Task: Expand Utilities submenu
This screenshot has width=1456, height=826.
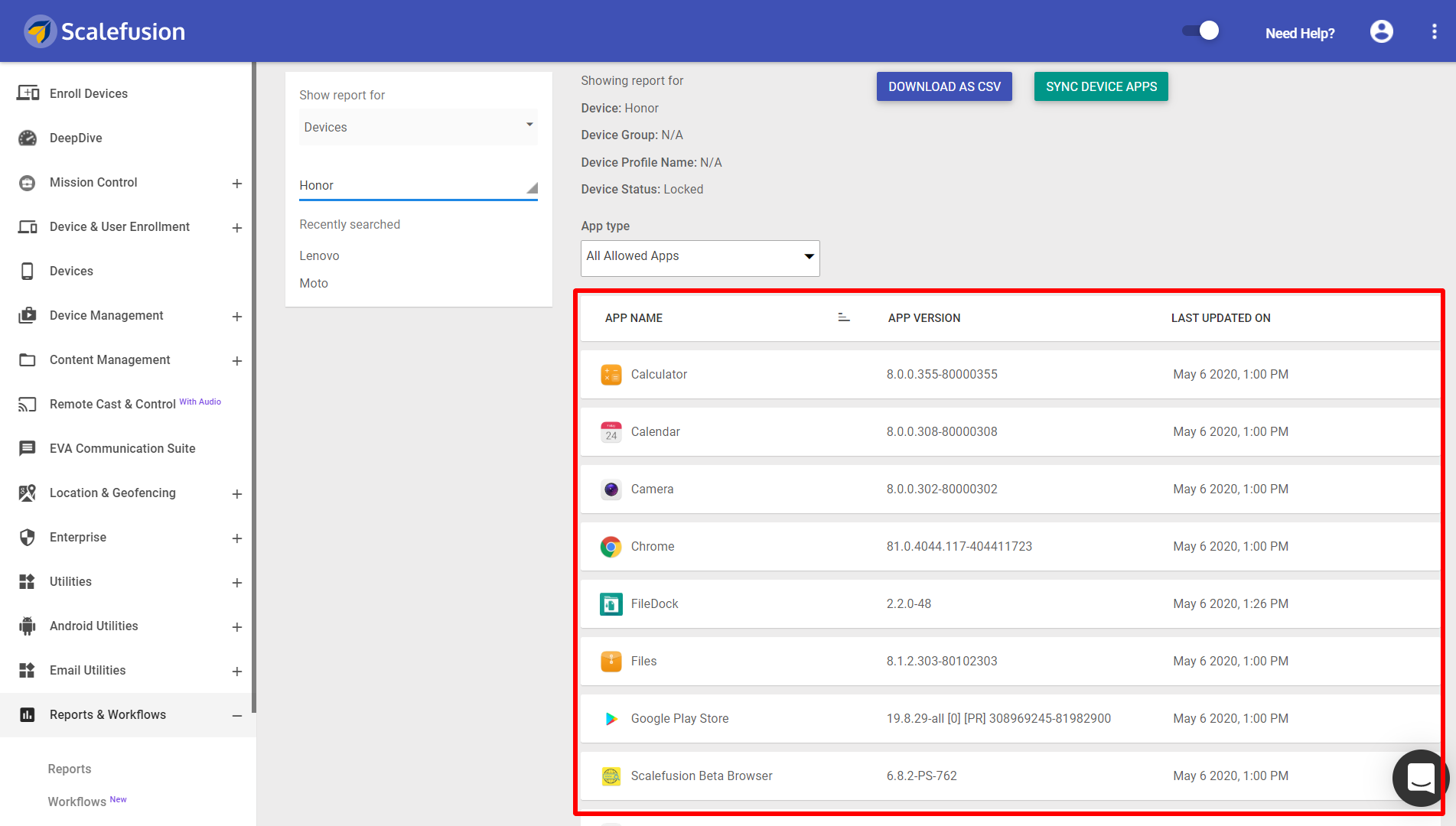Action: click(237, 583)
